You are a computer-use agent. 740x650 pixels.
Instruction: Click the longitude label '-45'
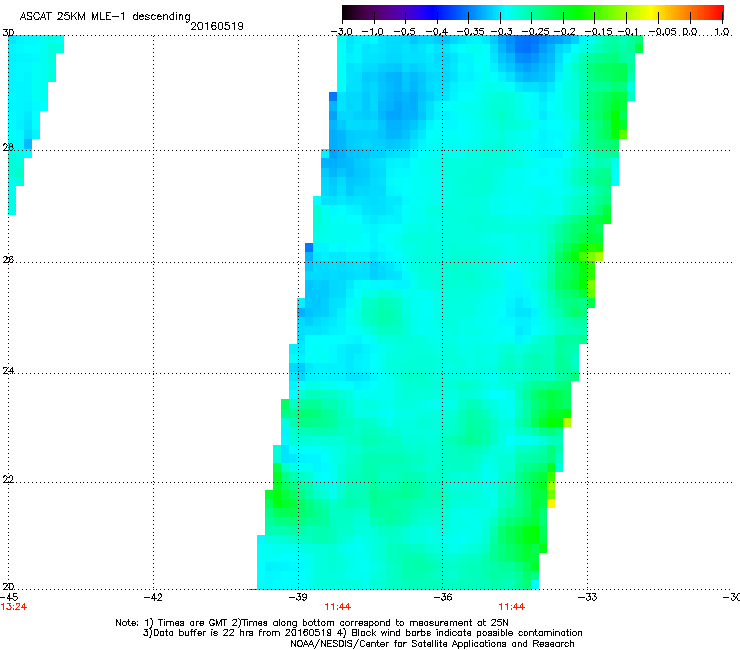click(x=9, y=597)
